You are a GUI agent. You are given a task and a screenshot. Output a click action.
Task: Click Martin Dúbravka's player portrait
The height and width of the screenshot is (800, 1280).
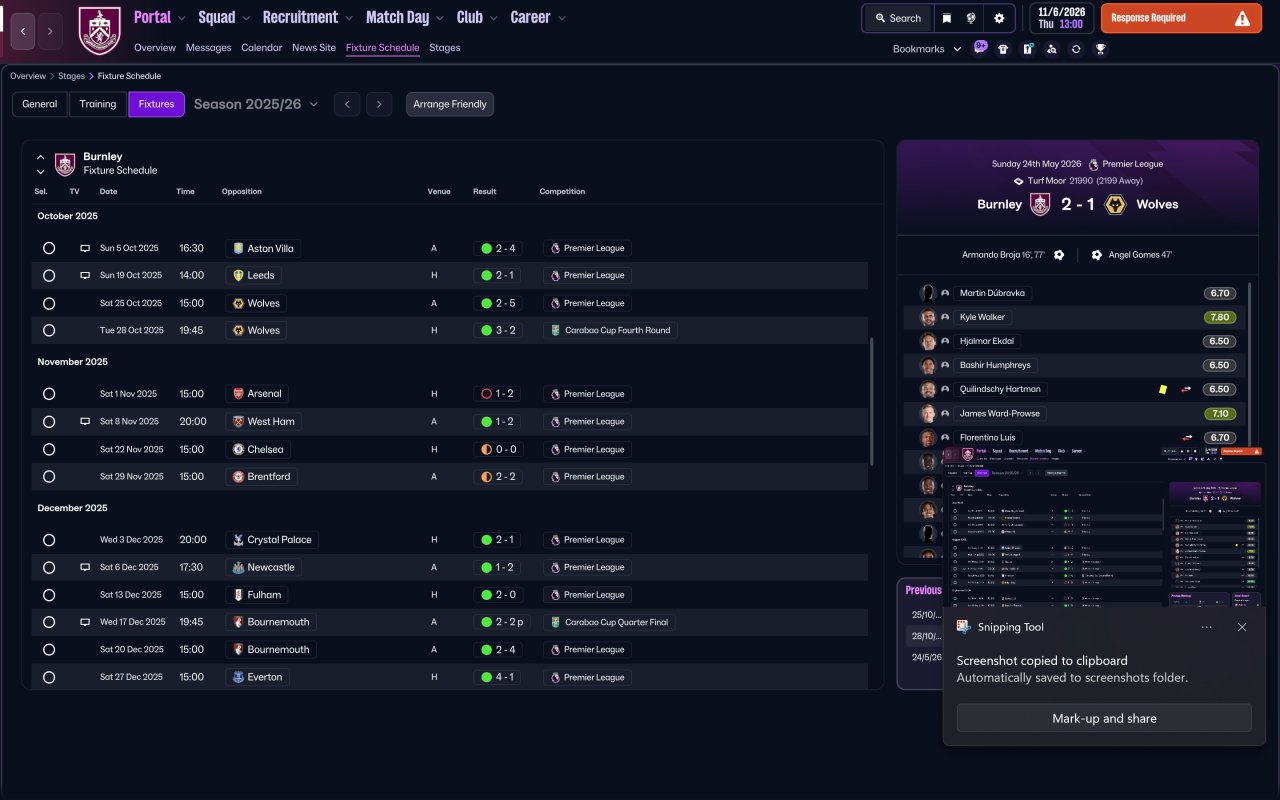(x=928, y=293)
